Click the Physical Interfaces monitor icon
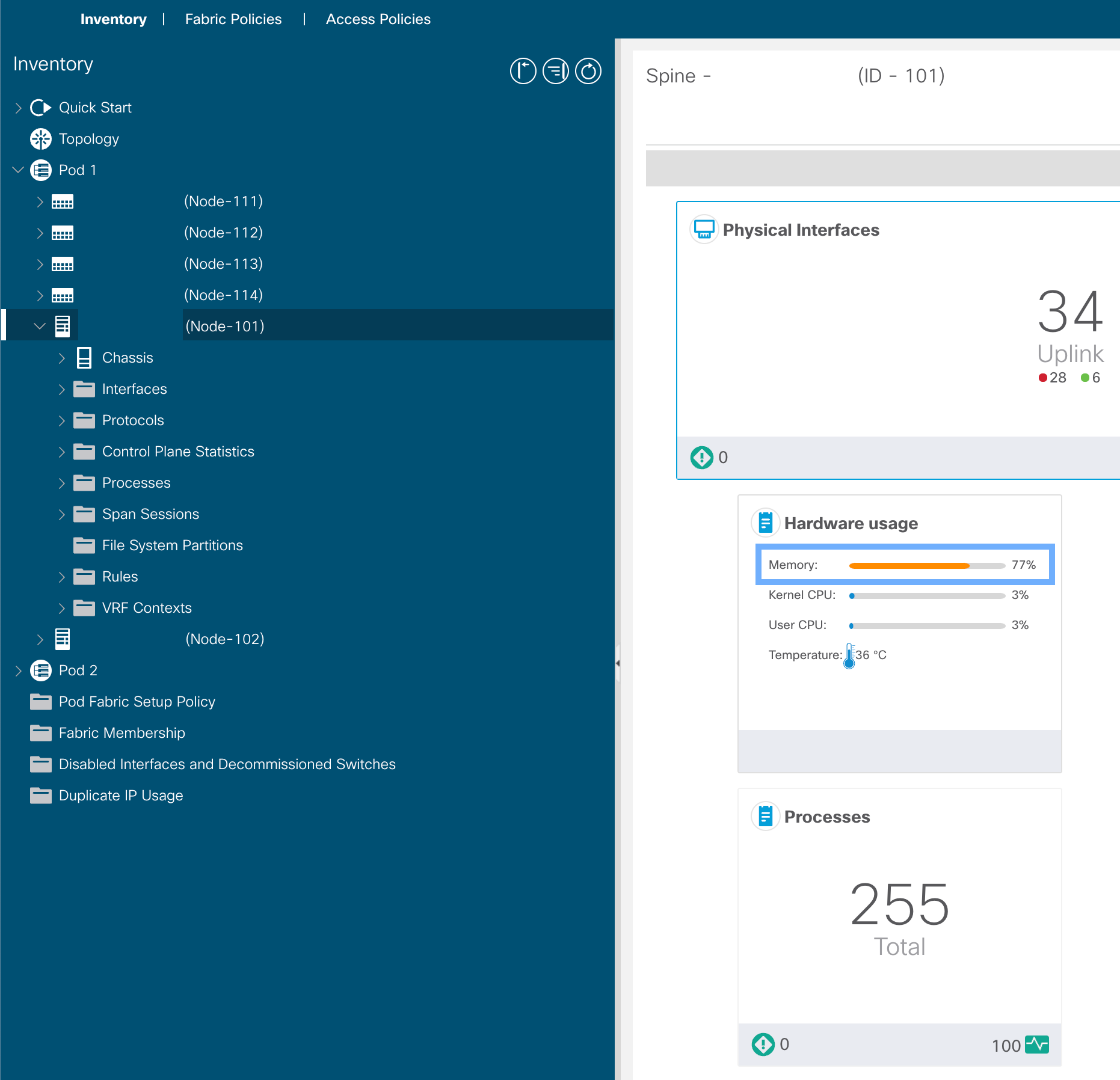 coord(704,229)
